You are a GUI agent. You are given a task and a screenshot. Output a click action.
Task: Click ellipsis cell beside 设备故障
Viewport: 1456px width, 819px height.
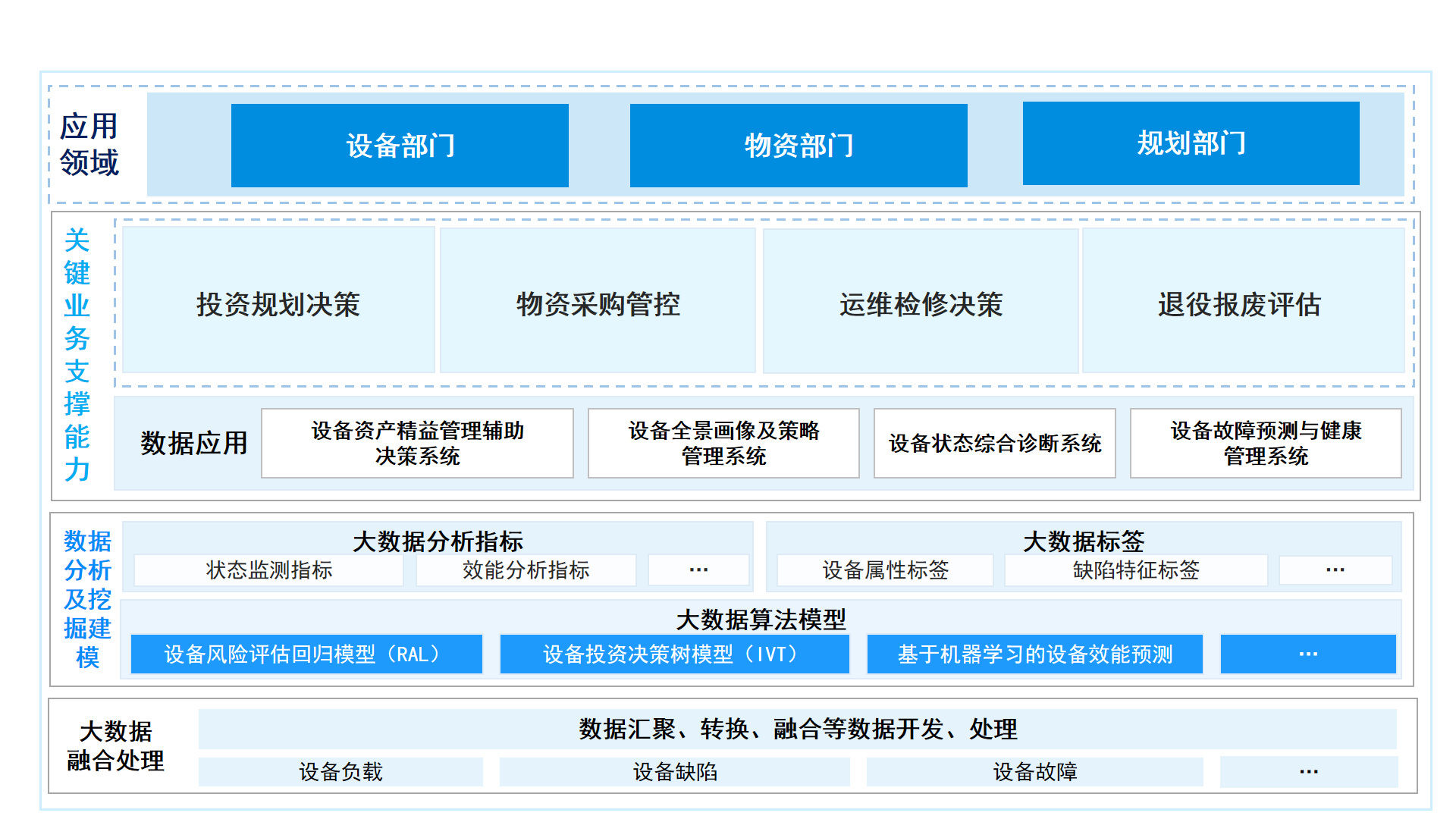1309,772
